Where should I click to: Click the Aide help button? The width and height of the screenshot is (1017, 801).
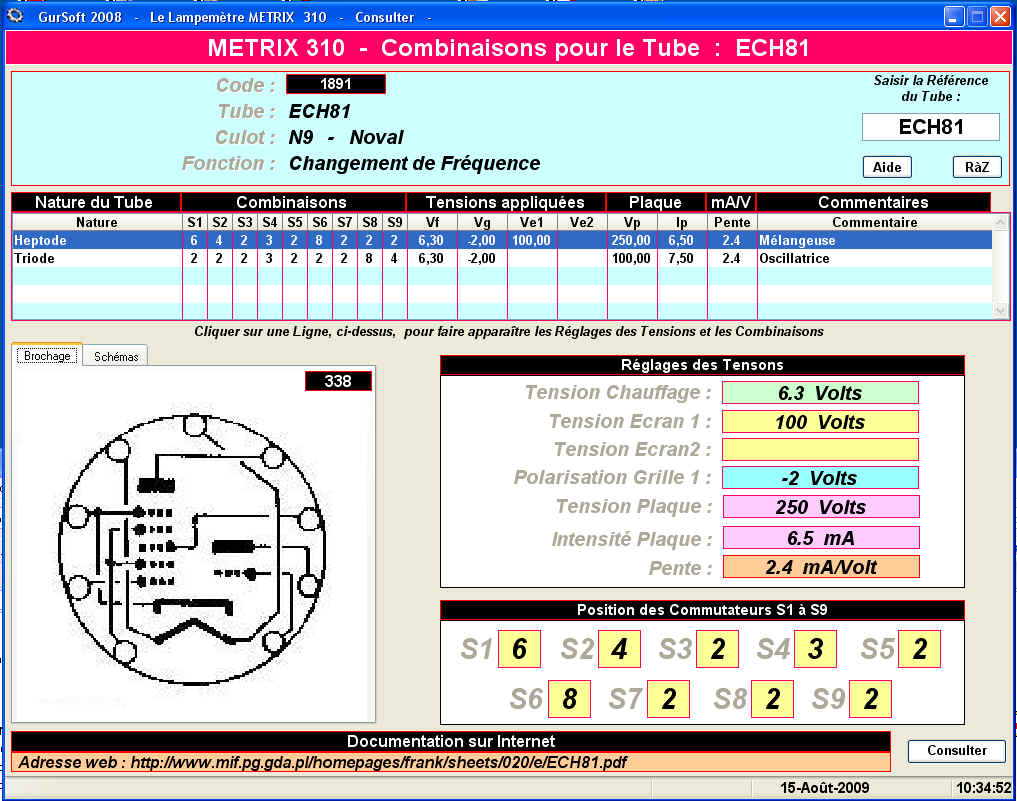click(887, 167)
